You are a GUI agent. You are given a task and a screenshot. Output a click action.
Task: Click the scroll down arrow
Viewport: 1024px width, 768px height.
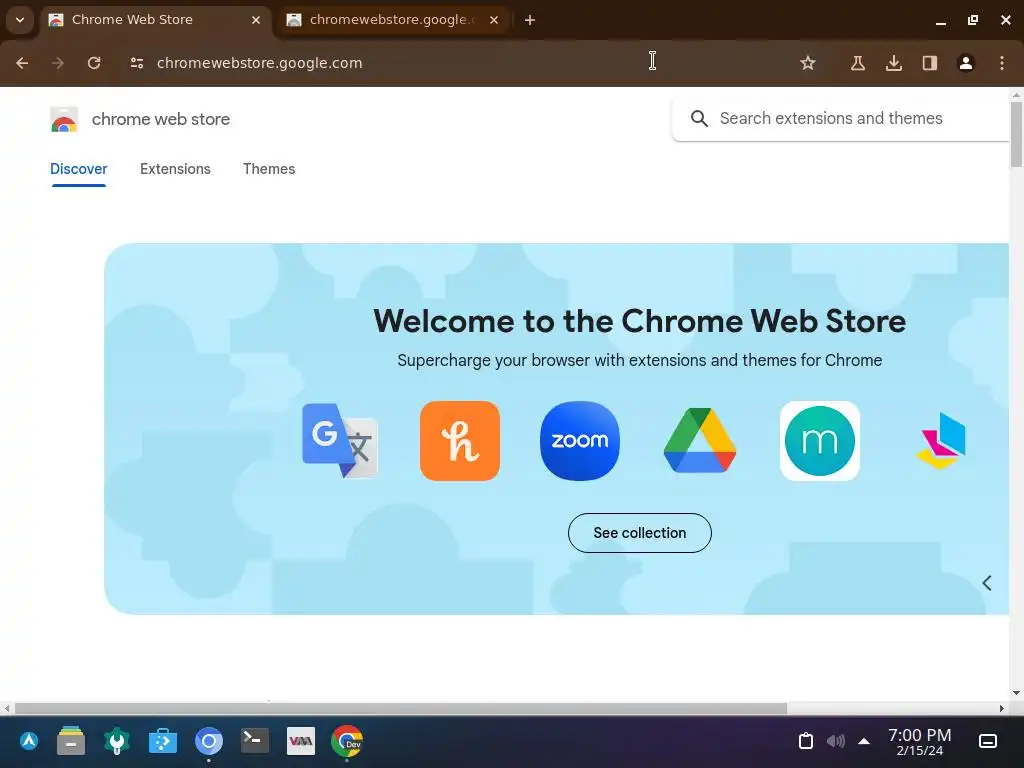pyautogui.click(x=1016, y=694)
